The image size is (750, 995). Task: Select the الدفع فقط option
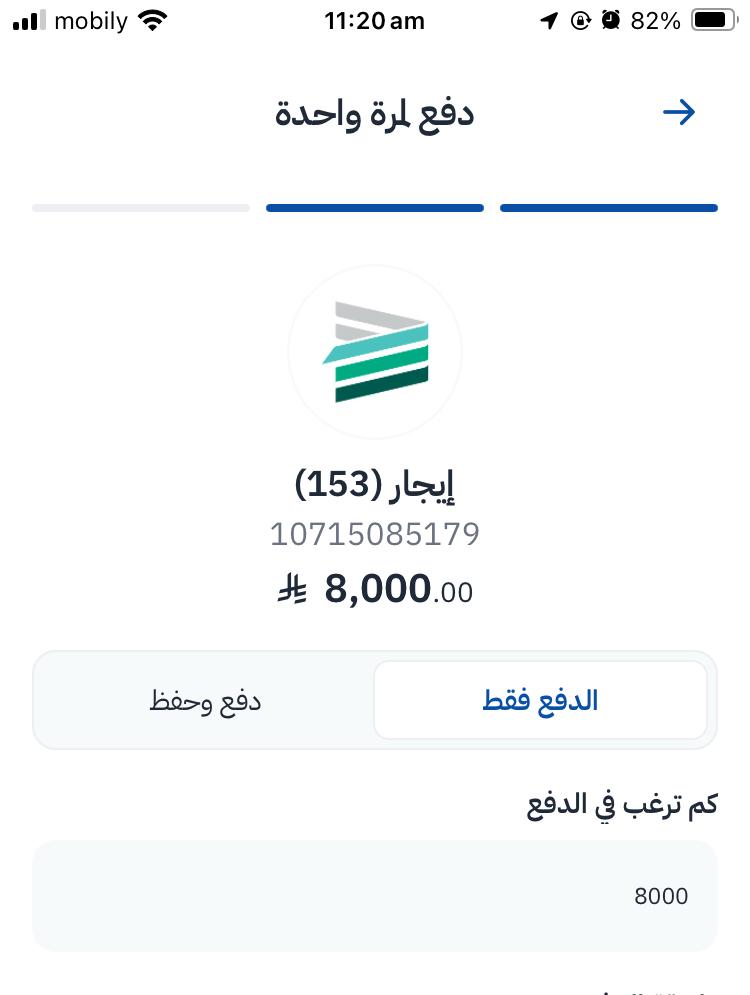(x=540, y=700)
